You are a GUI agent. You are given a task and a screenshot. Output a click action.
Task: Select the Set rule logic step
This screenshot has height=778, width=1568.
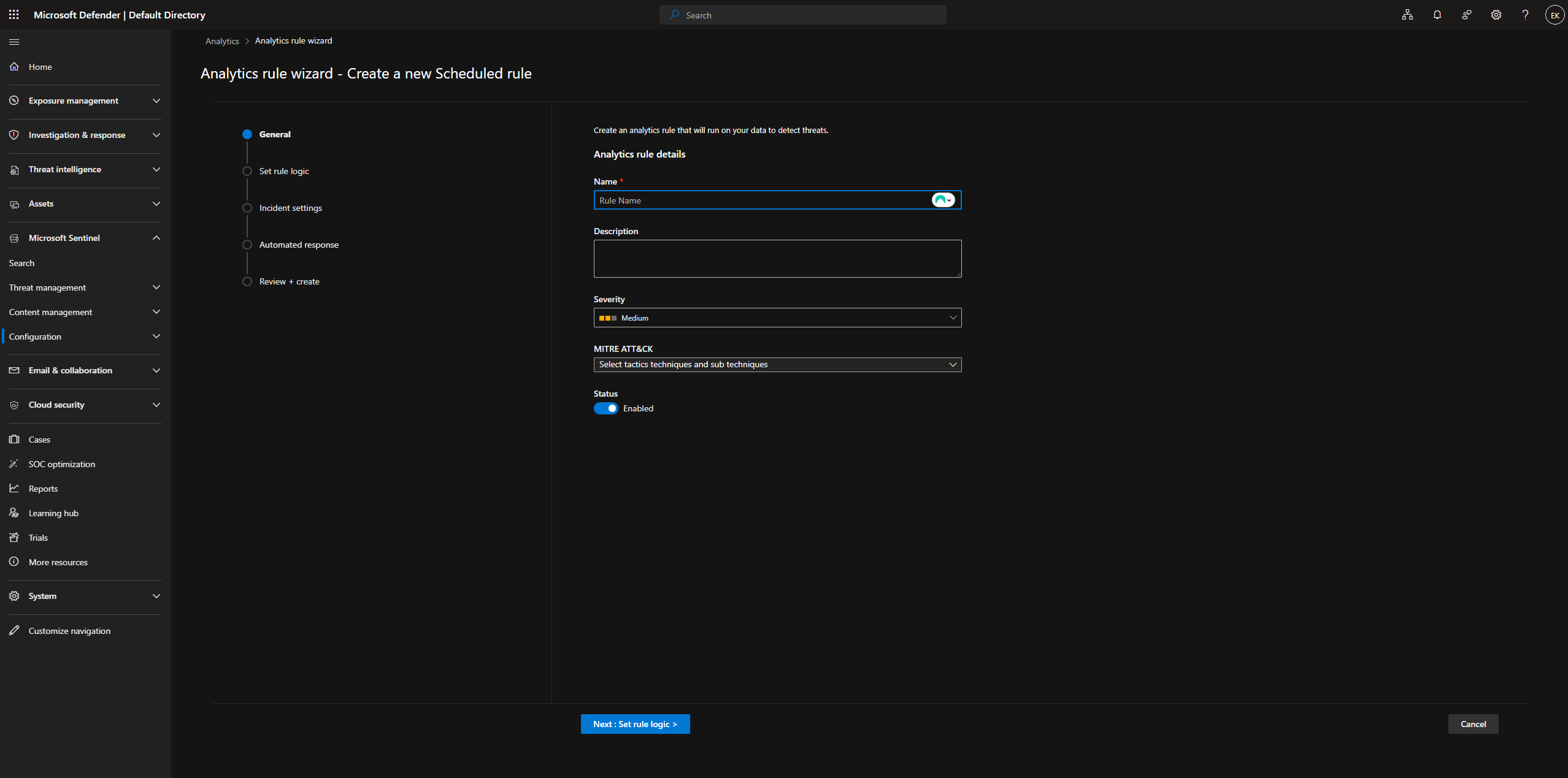[x=284, y=171]
